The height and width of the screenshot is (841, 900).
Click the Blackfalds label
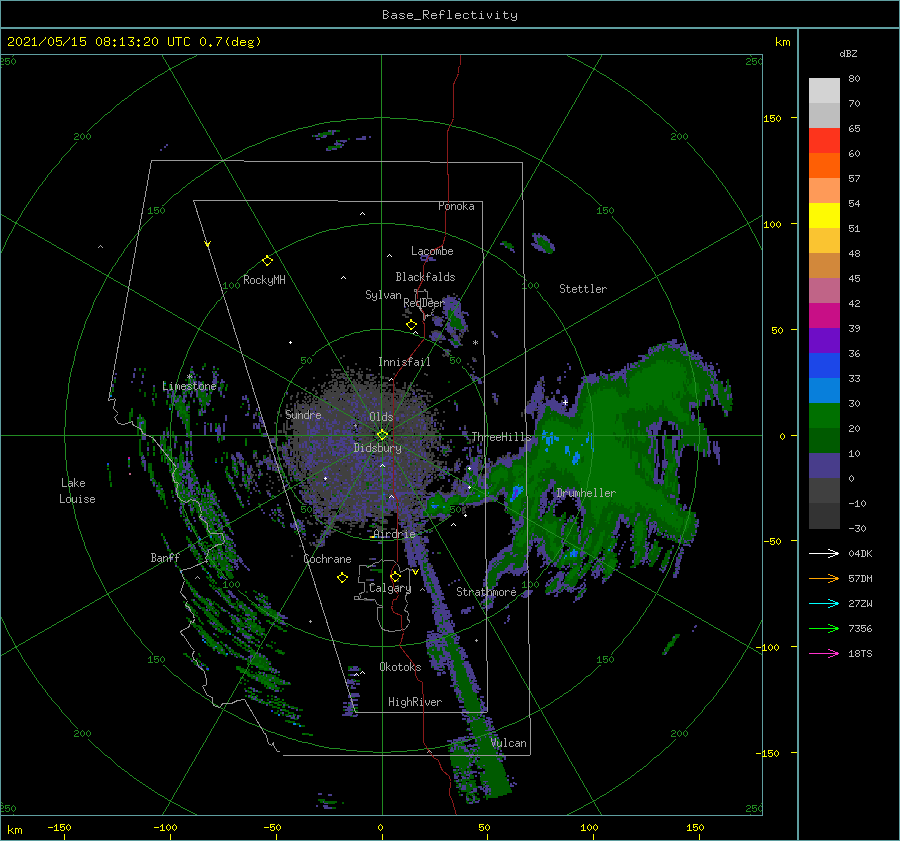(x=425, y=277)
